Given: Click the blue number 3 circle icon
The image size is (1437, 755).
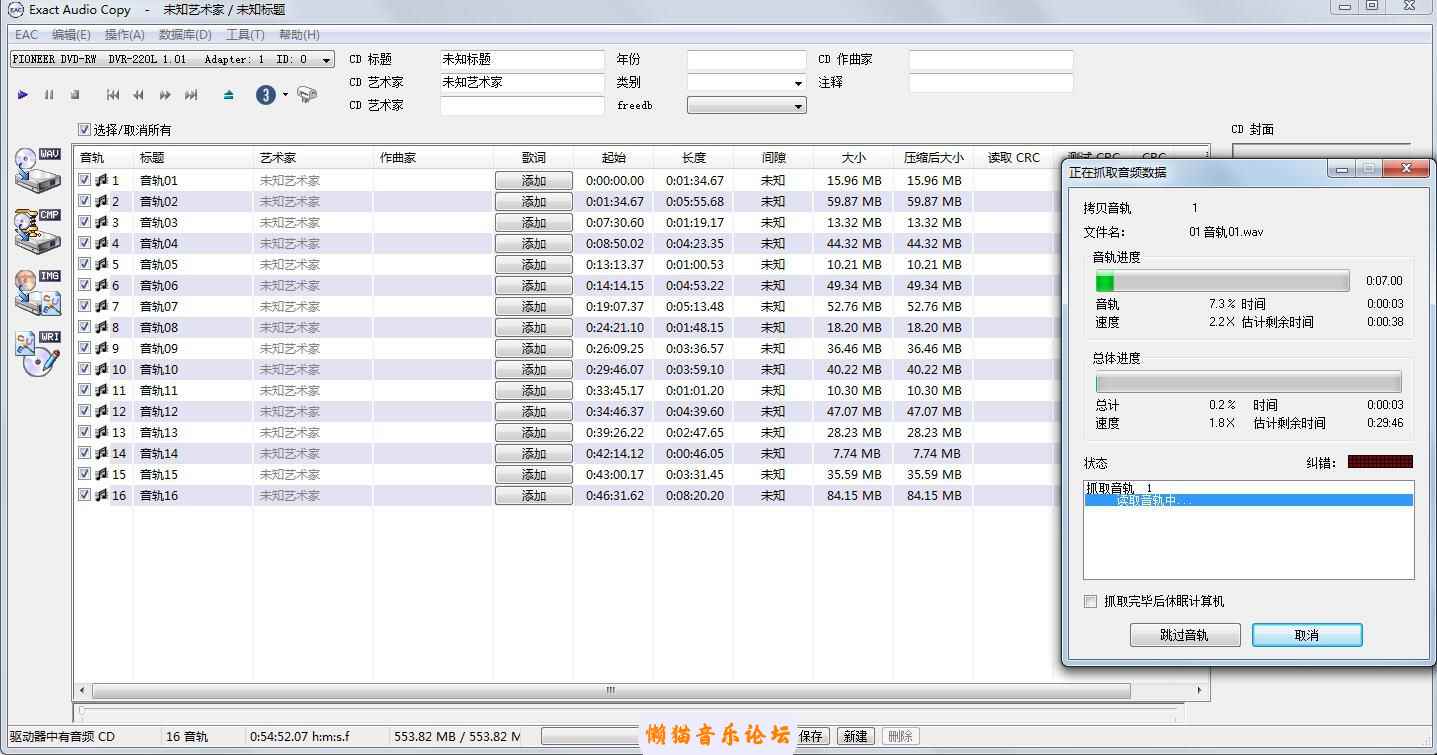Looking at the screenshot, I should pos(266,95).
